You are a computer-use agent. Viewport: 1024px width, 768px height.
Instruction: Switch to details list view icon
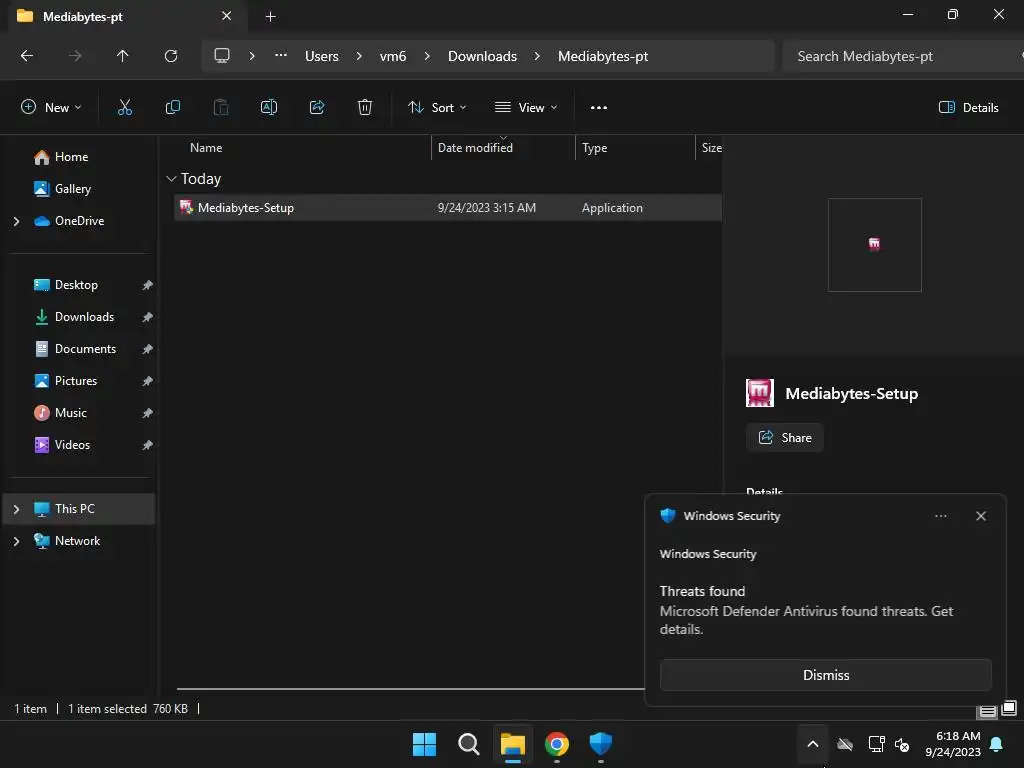point(987,711)
